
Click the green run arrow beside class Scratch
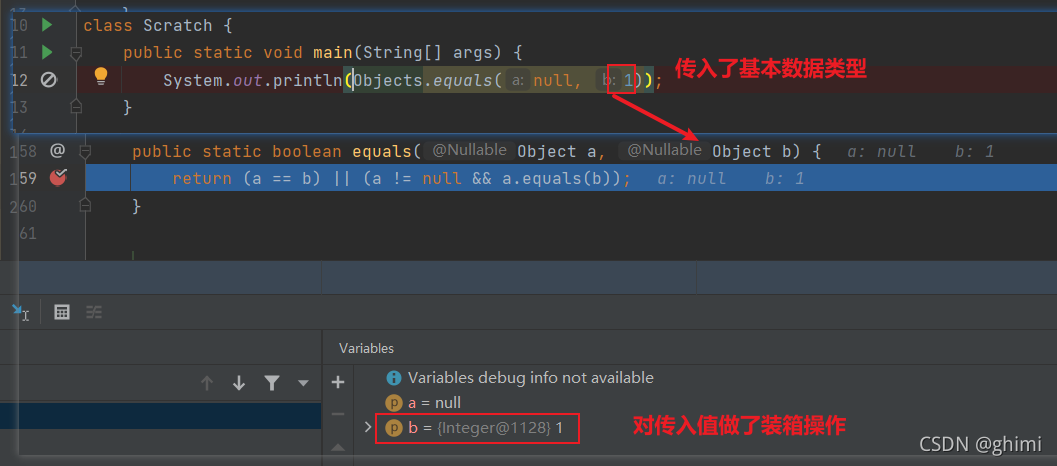(x=47, y=26)
